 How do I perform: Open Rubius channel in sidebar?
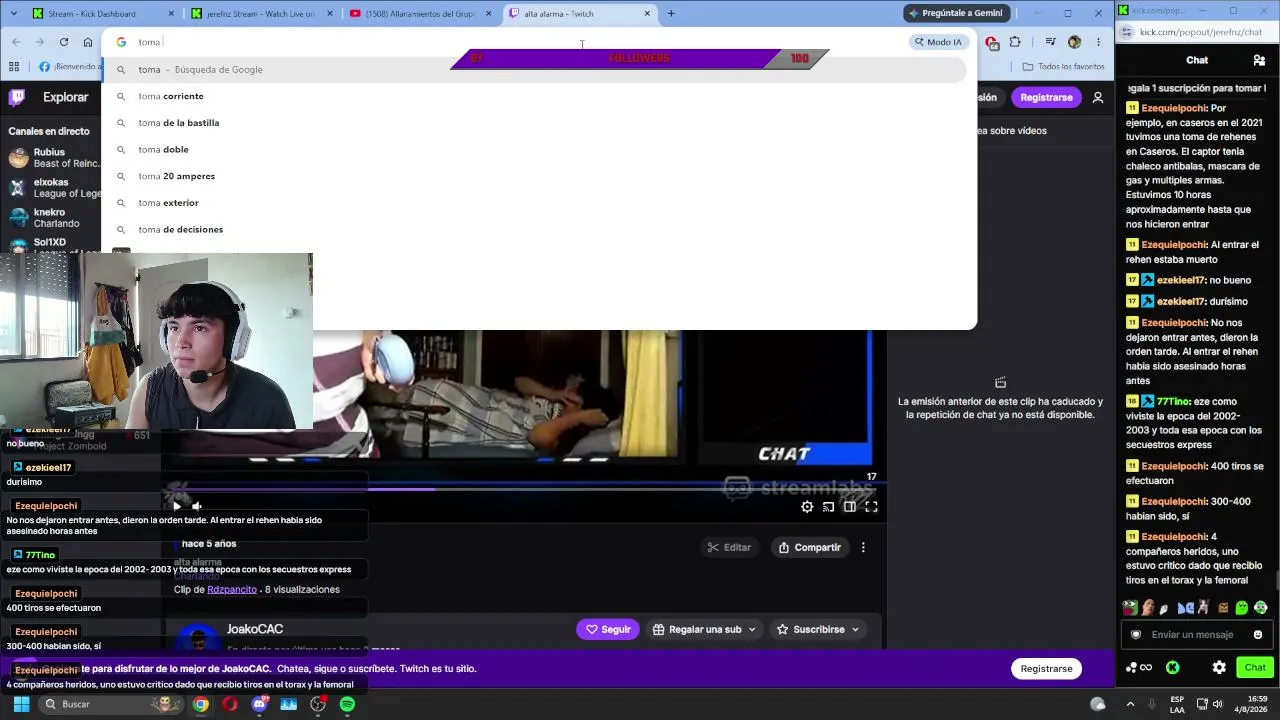pos(52,157)
